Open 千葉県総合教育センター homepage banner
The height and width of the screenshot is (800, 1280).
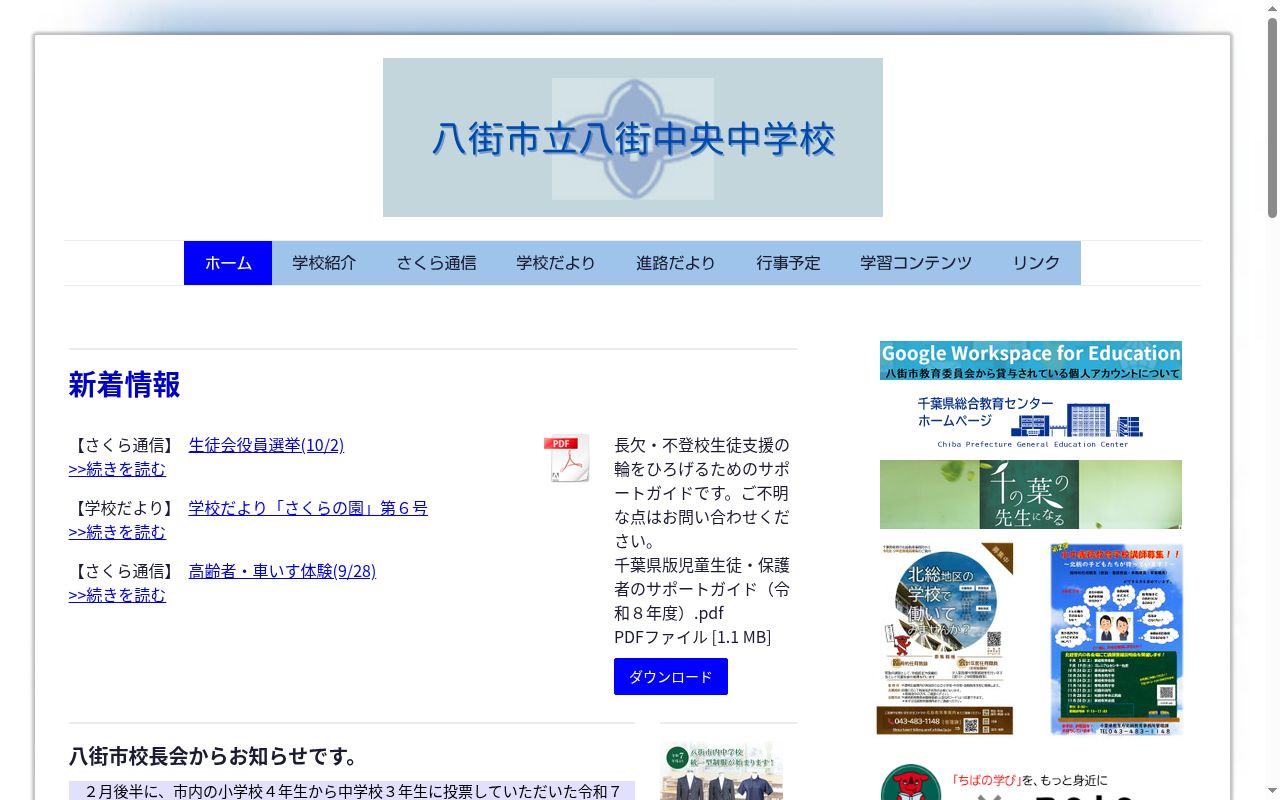[x=1031, y=420]
